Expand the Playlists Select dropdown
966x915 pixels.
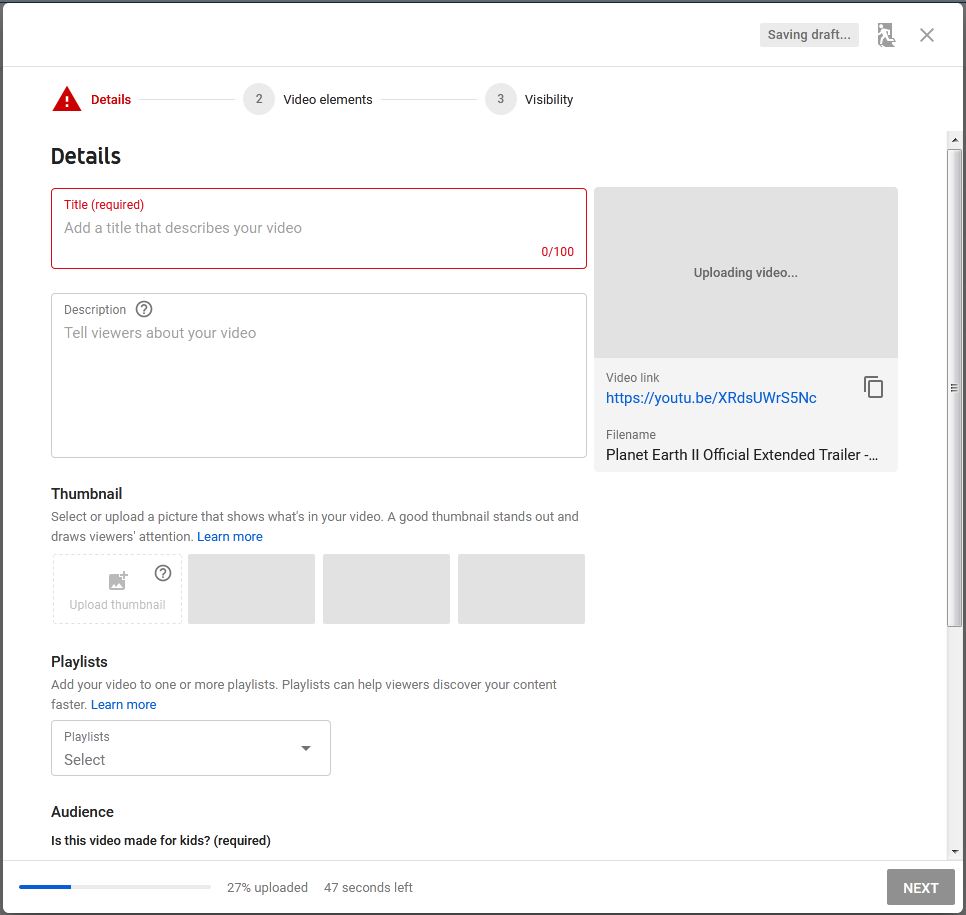(191, 748)
